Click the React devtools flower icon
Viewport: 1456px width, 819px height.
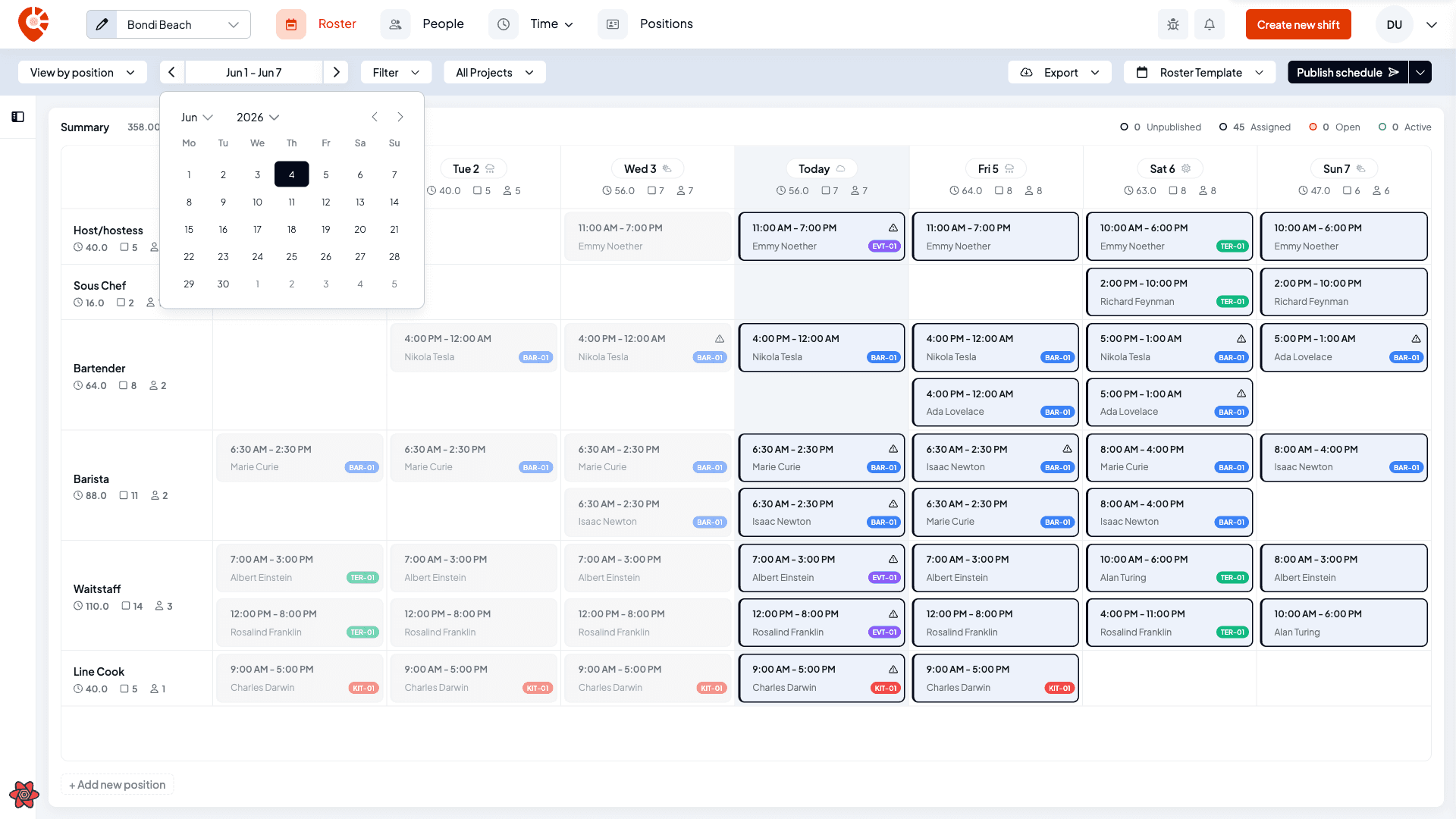click(x=24, y=794)
